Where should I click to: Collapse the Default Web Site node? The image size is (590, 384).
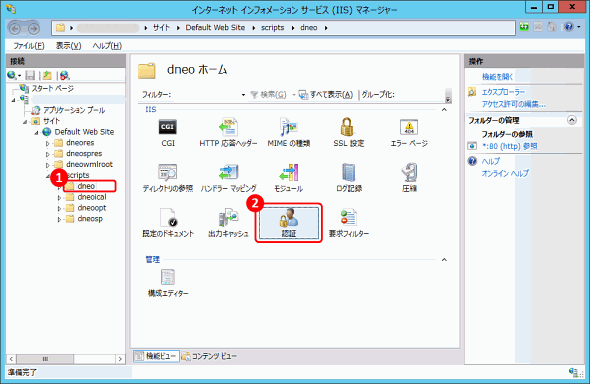[x=36, y=132]
